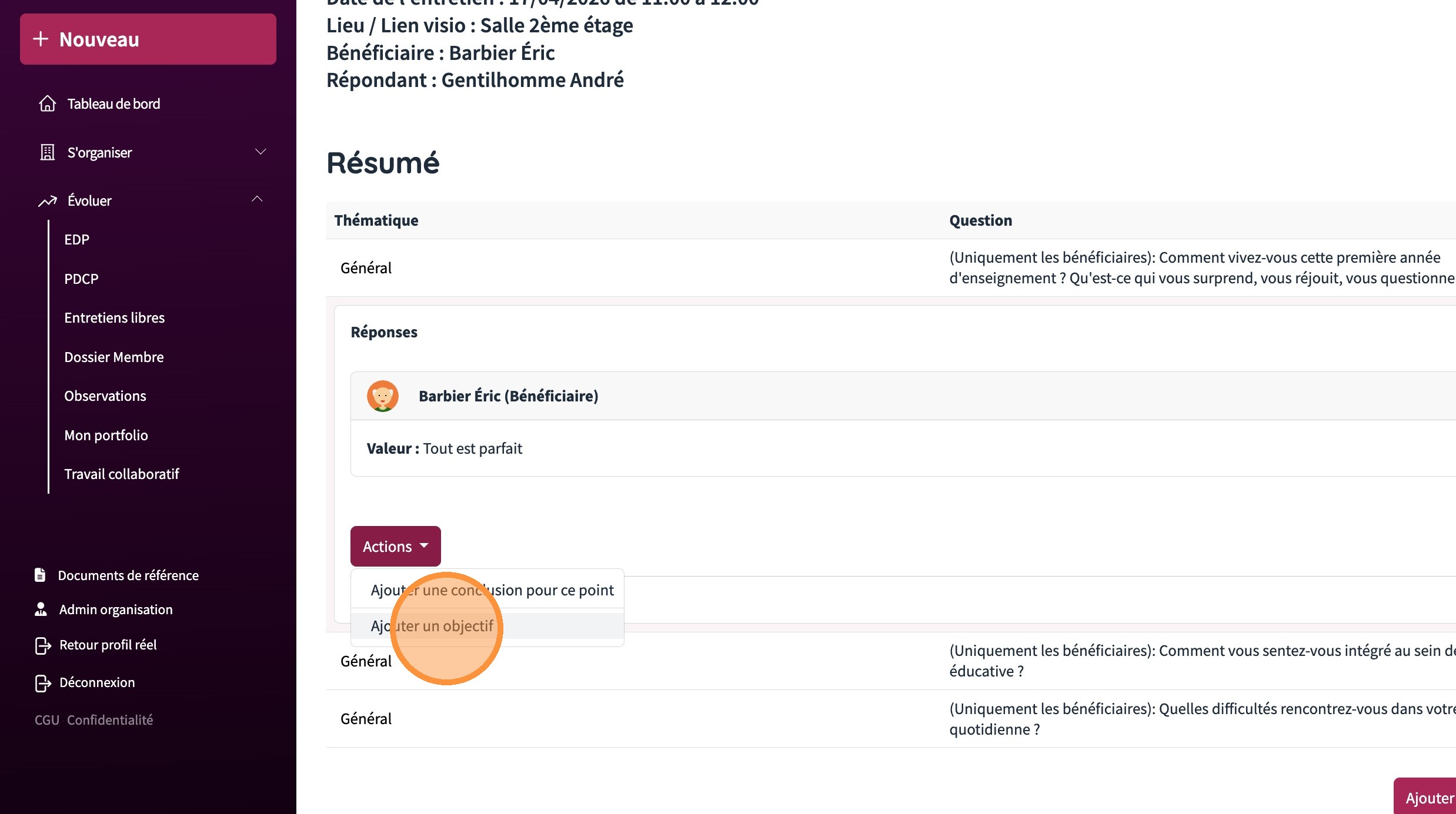Collapse the Évoluer section chevron
The height and width of the screenshot is (814, 1456).
[257, 199]
